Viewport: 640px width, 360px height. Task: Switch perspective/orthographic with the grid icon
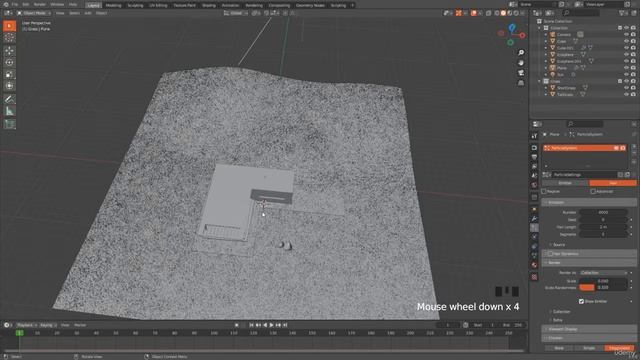pyautogui.click(x=521, y=83)
